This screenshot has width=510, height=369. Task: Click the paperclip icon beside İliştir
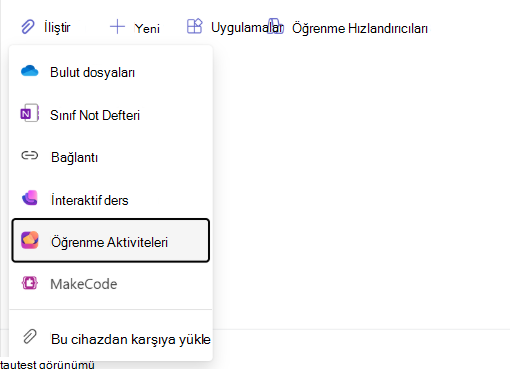(28, 27)
